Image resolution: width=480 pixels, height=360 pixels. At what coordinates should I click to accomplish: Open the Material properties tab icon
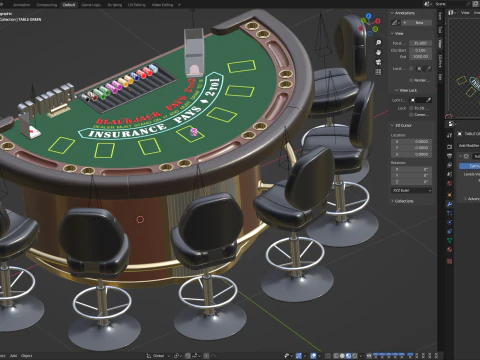[449, 250]
